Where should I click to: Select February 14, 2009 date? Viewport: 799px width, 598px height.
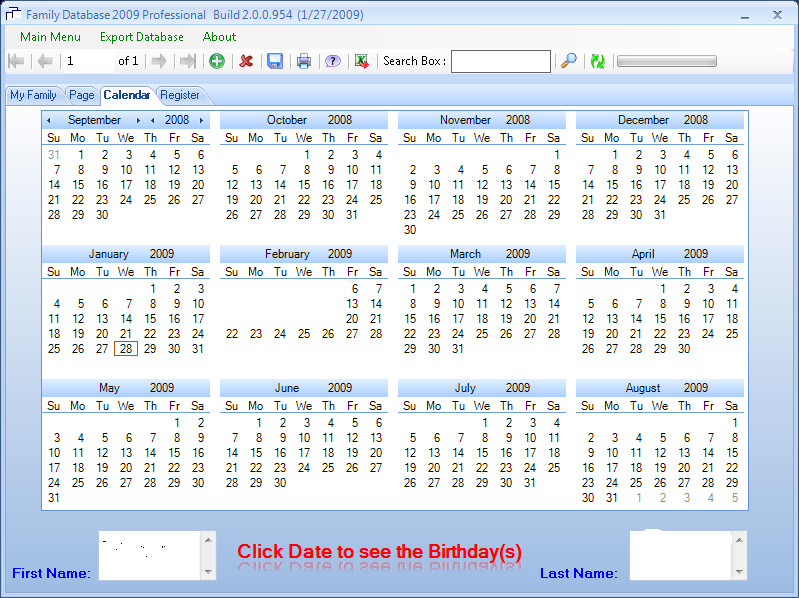[x=376, y=304]
